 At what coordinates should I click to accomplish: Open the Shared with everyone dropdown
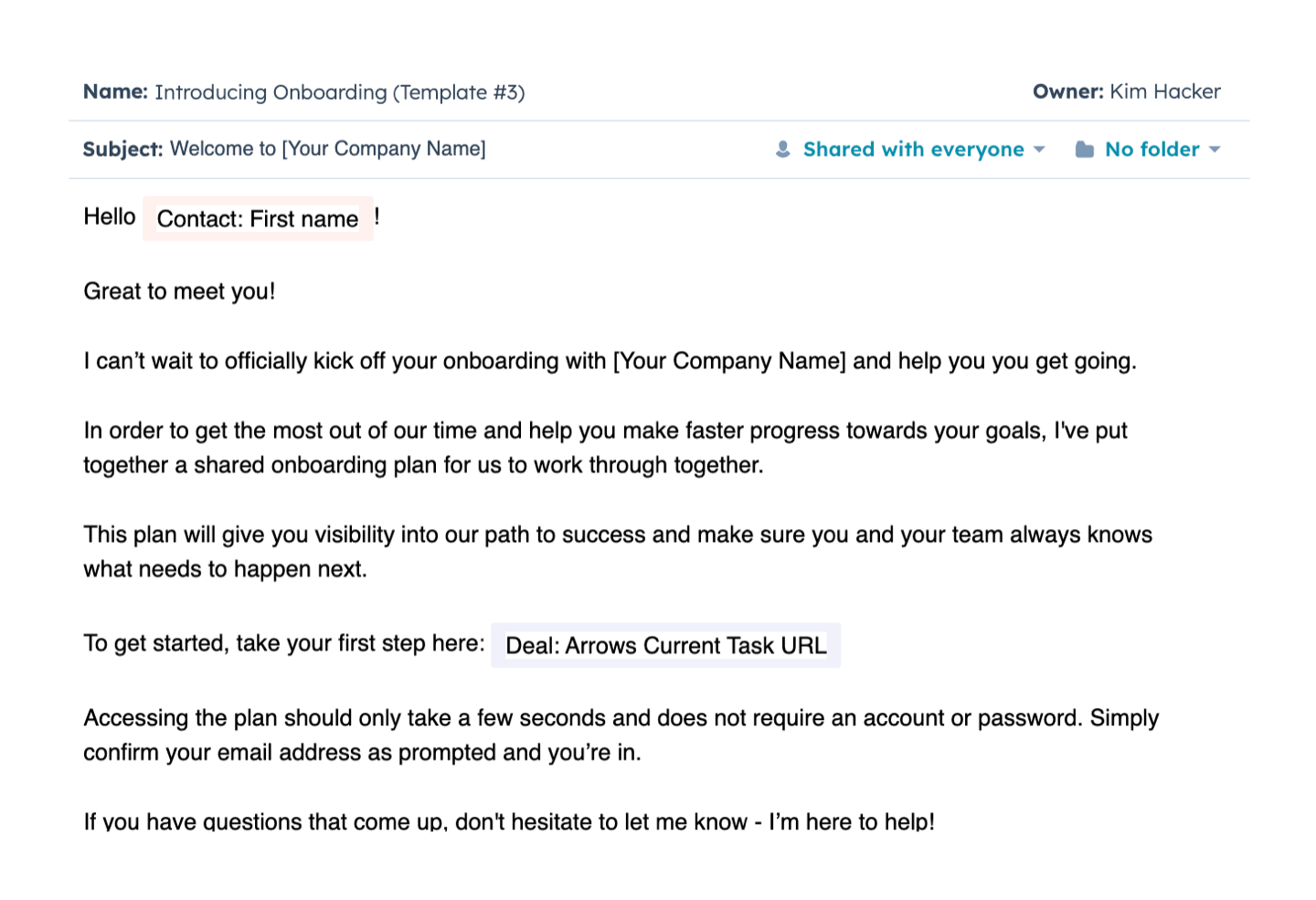click(x=910, y=149)
